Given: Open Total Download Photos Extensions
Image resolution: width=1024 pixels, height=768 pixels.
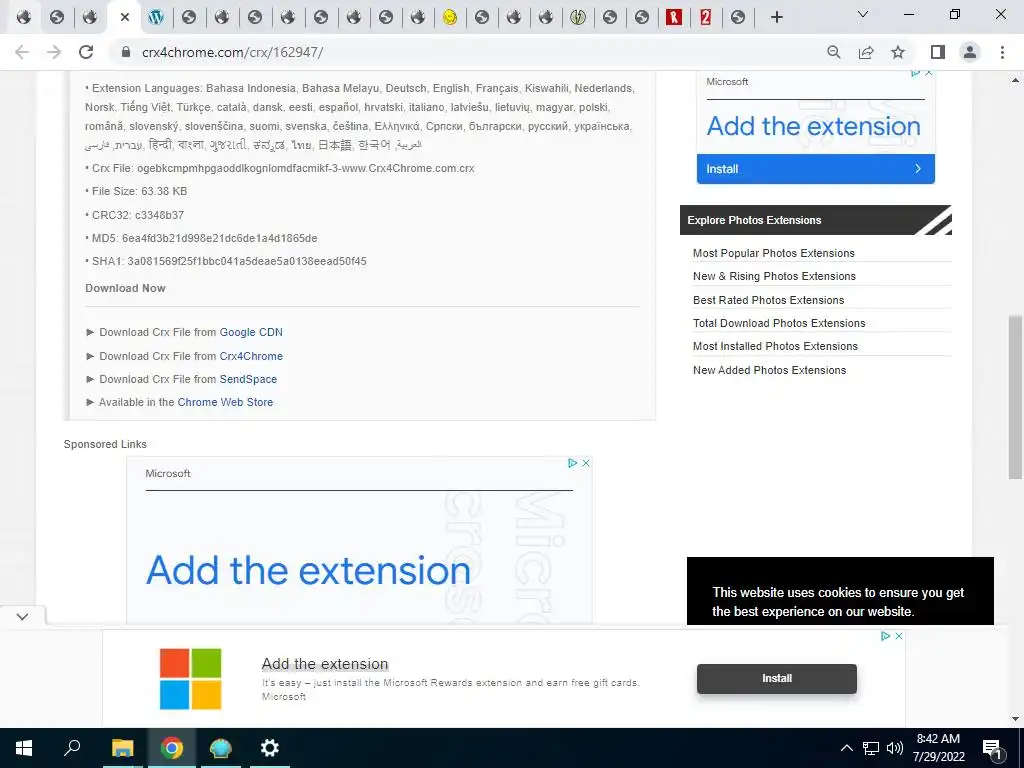Looking at the screenshot, I should 779,323.
